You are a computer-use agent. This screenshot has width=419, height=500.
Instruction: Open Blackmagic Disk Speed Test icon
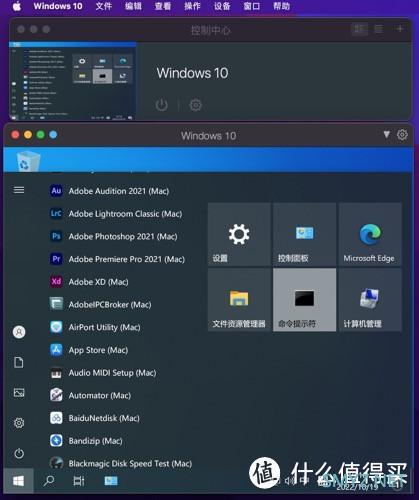click(x=56, y=463)
